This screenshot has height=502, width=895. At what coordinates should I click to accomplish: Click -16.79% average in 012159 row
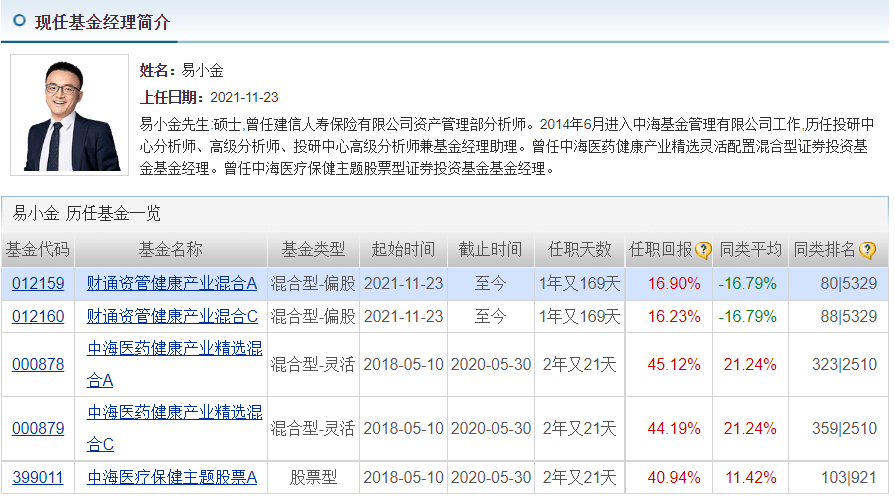click(x=747, y=284)
